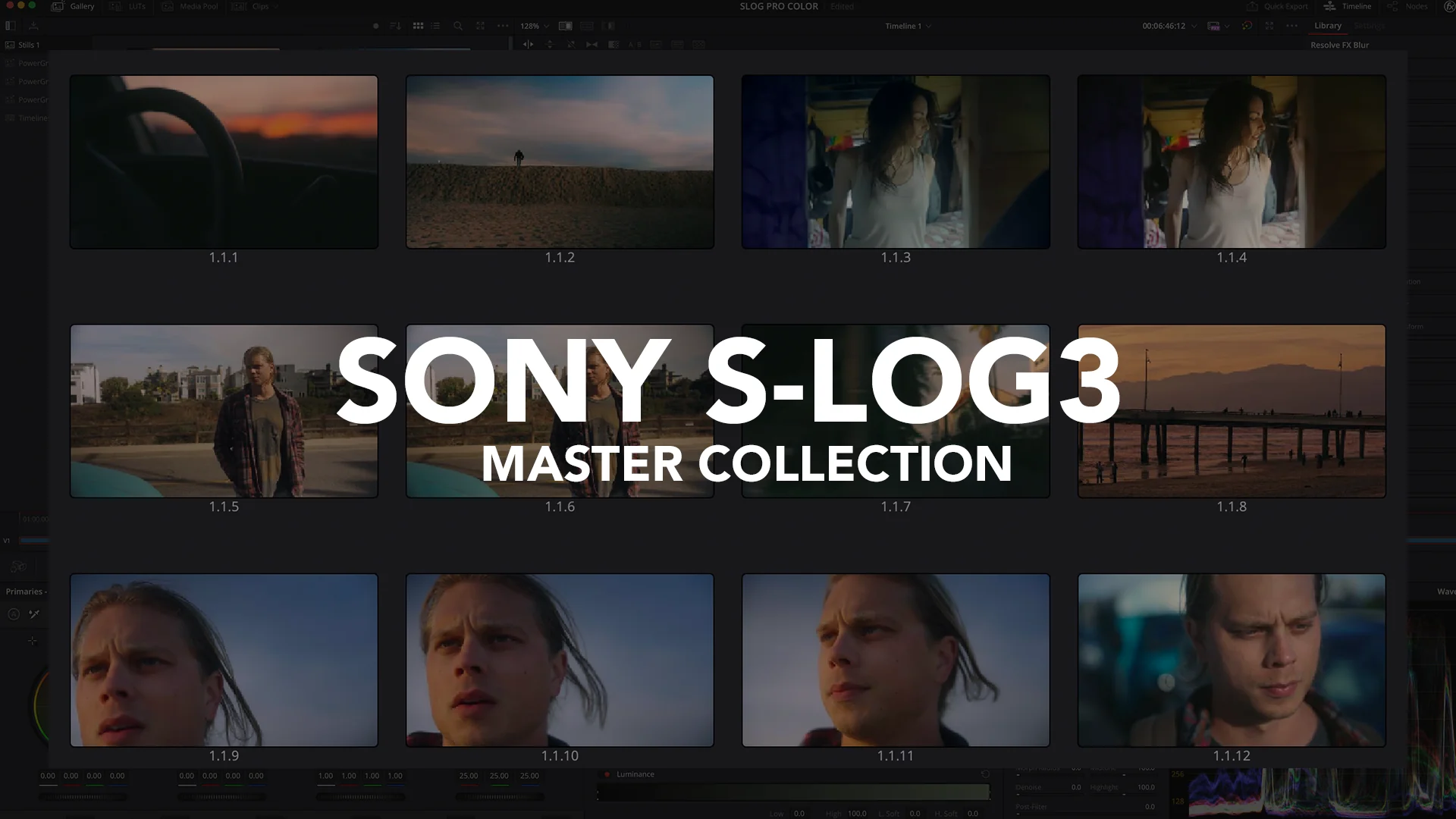The height and width of the screenshot is (819, 1456).
Task: Show the Timeline panel button
Action: (x=1348, y=6)
